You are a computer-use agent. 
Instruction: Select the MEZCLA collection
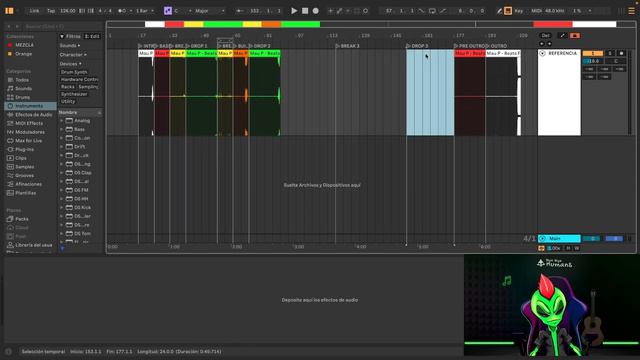click(24, 45)
